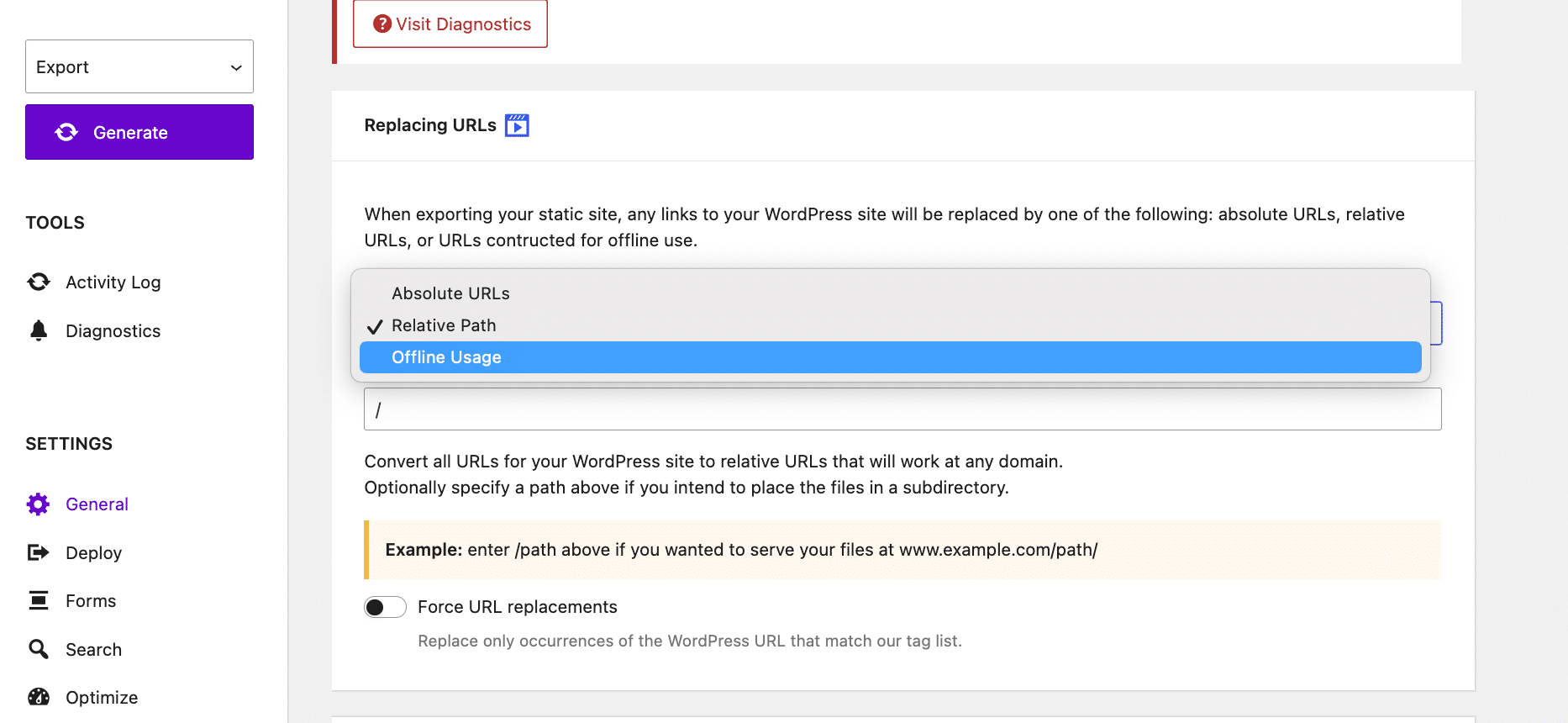
Task: Open the Deploy settings page
Action: click(x=94, y=553)
